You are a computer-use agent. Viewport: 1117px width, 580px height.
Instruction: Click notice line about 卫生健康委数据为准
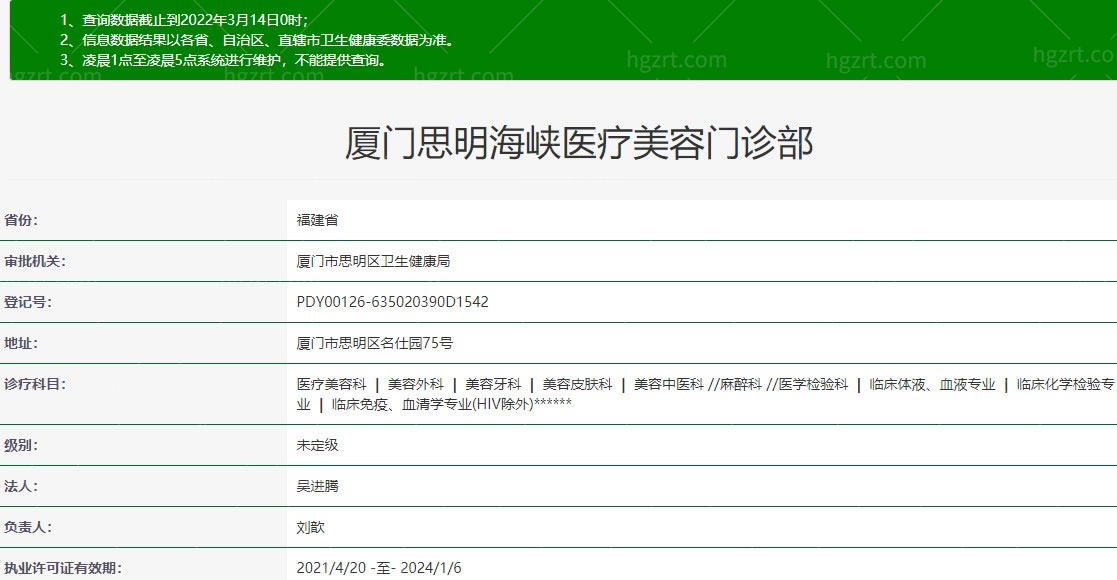257,40
